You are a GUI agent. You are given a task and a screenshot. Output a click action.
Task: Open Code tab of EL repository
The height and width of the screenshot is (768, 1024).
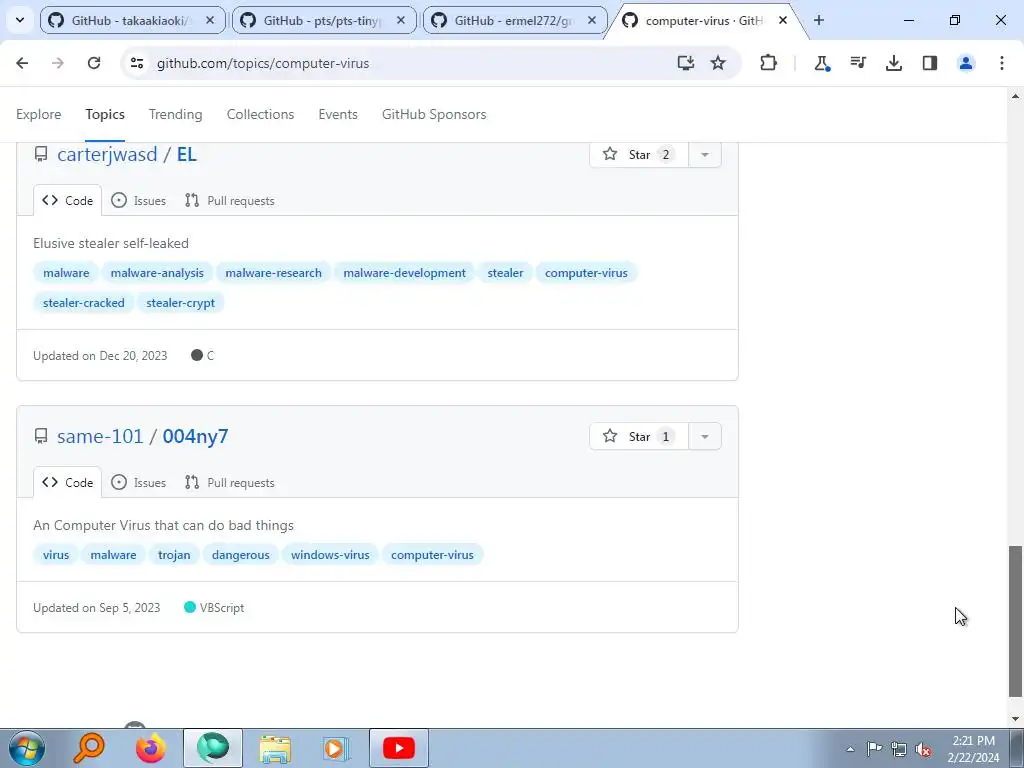tap(67, 200)
